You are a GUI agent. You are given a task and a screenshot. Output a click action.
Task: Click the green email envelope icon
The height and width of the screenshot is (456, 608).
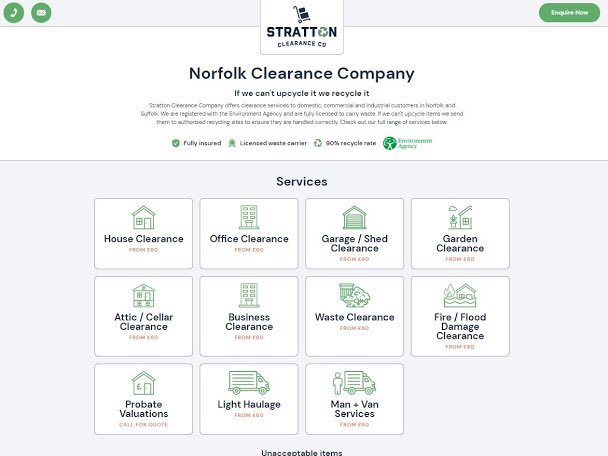41,12
